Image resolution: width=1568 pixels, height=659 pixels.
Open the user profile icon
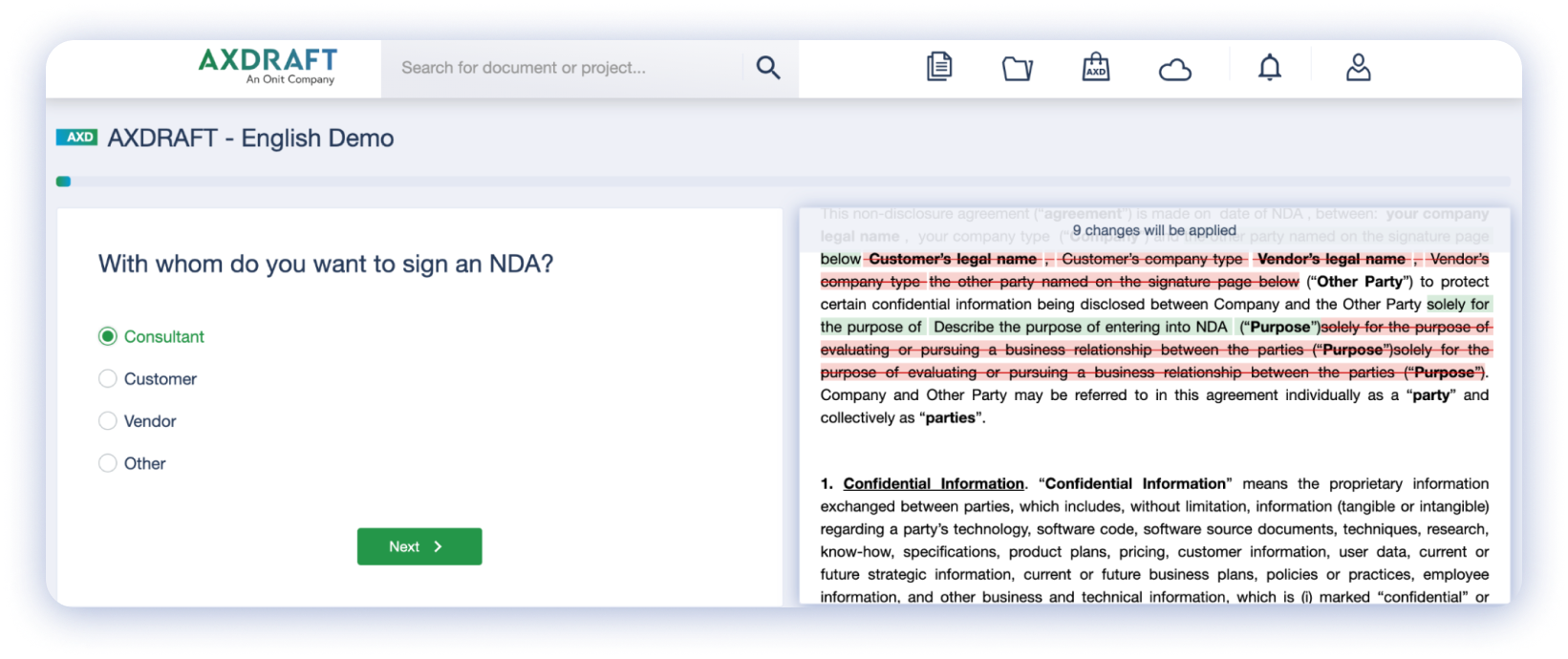[1358, 68]
